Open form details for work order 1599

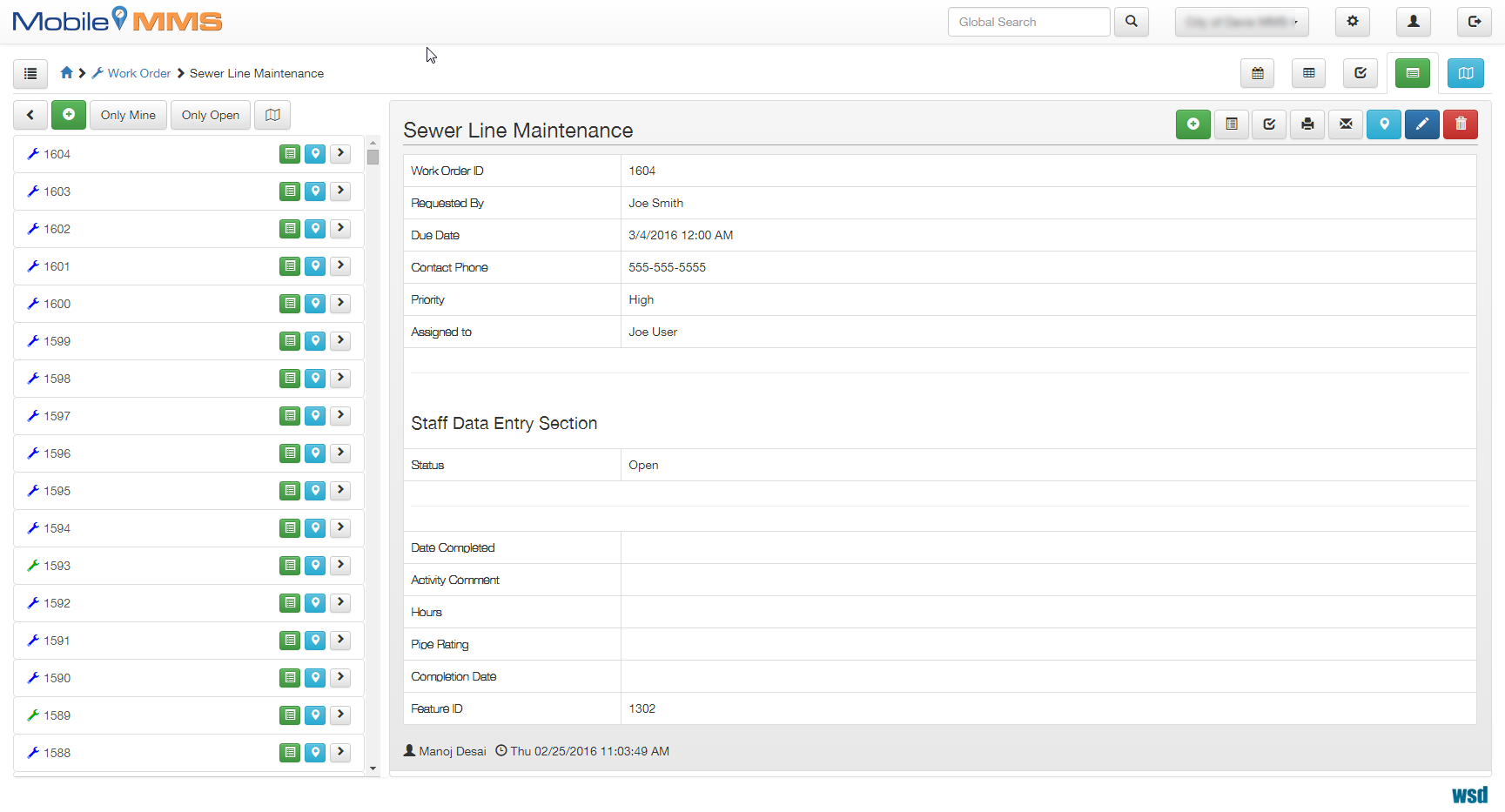[x=290, y=341]
